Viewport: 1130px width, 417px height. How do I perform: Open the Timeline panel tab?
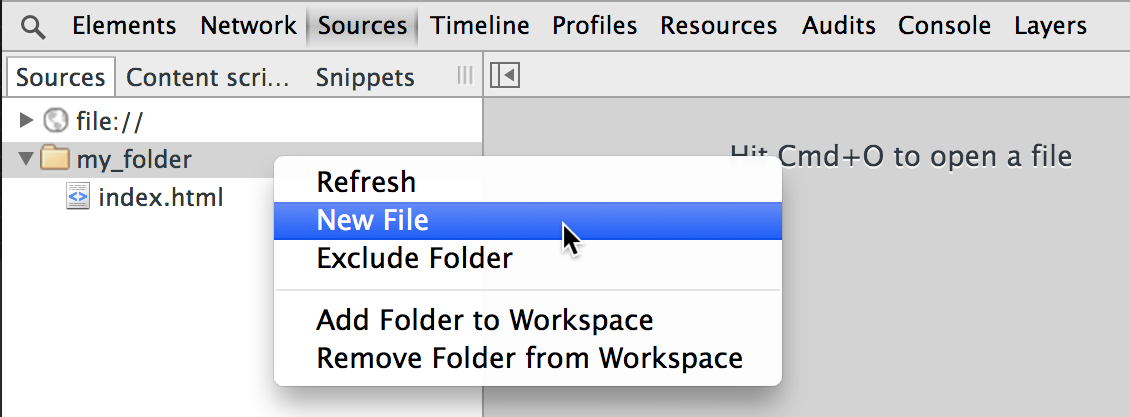click(480, 26)
